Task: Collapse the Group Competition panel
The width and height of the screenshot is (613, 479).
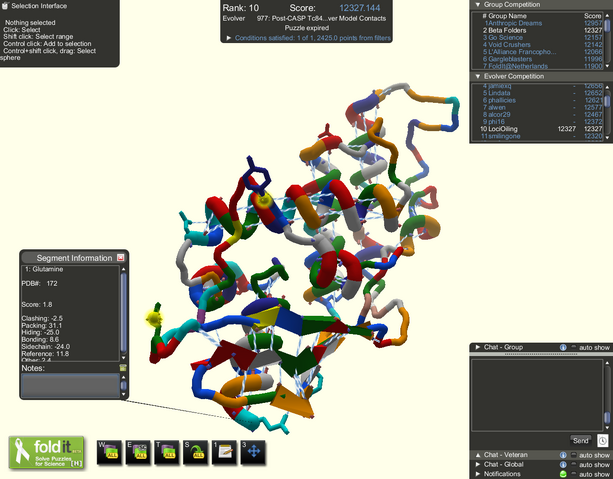Action: (477, 5)
